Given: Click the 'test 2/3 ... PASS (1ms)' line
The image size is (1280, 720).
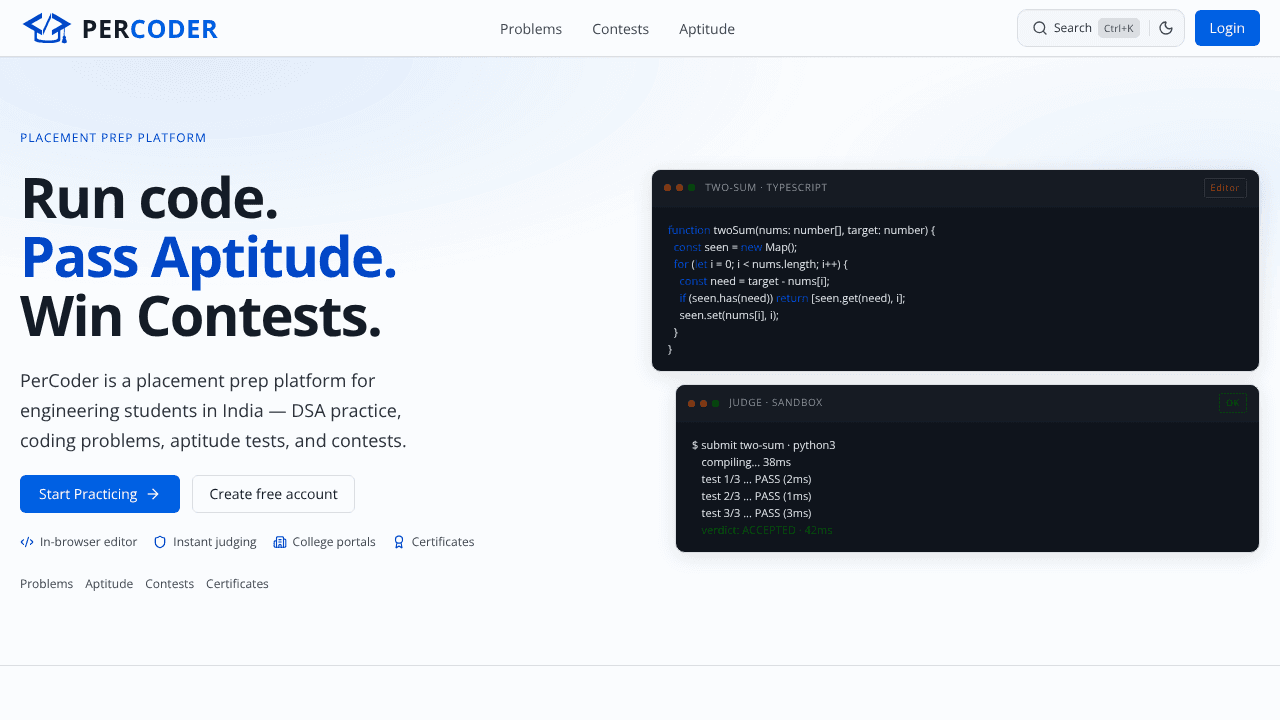Looking at the screenshot, I should point(756,496).
